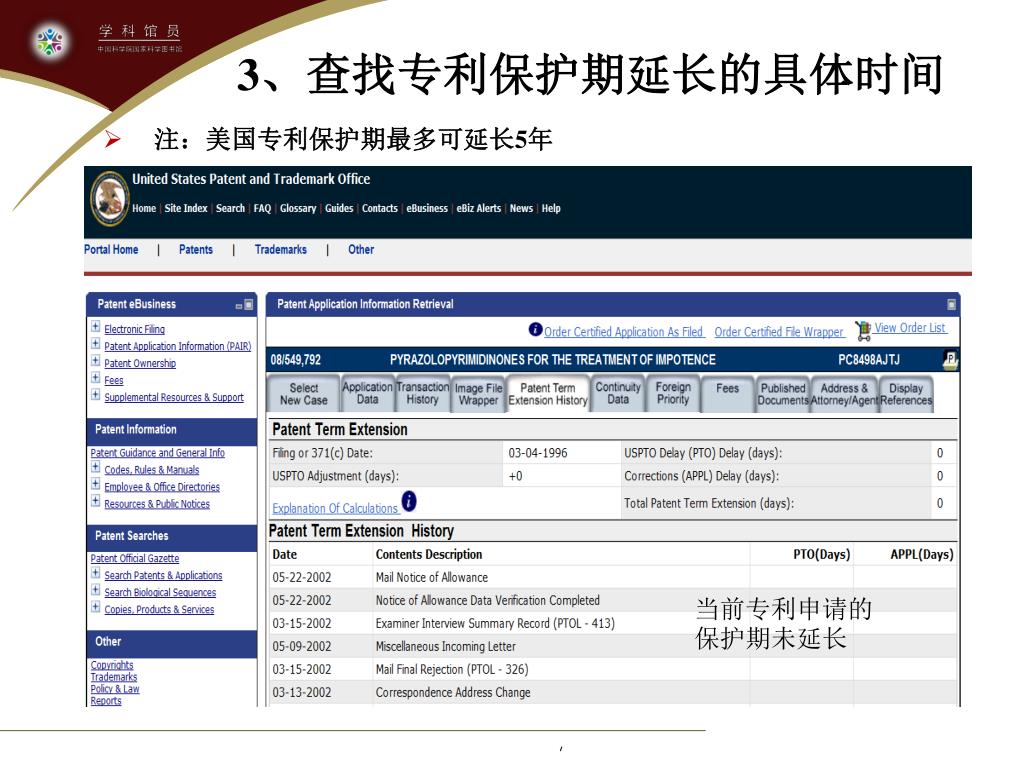This screenshot has height=768, width=1024.
Task: Click the document icon beside PC8498AJTJ
Action: (x=950, y=359)
